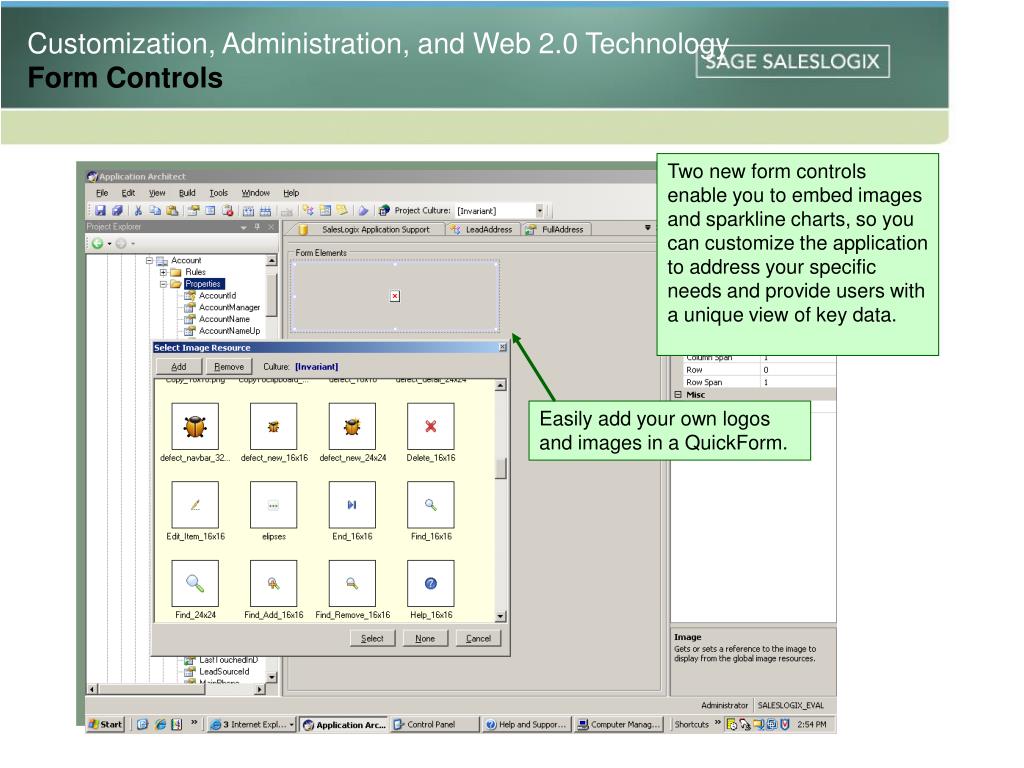Switch to the FullAddress tab
The image size is (1024, 768).
(556, 229)
